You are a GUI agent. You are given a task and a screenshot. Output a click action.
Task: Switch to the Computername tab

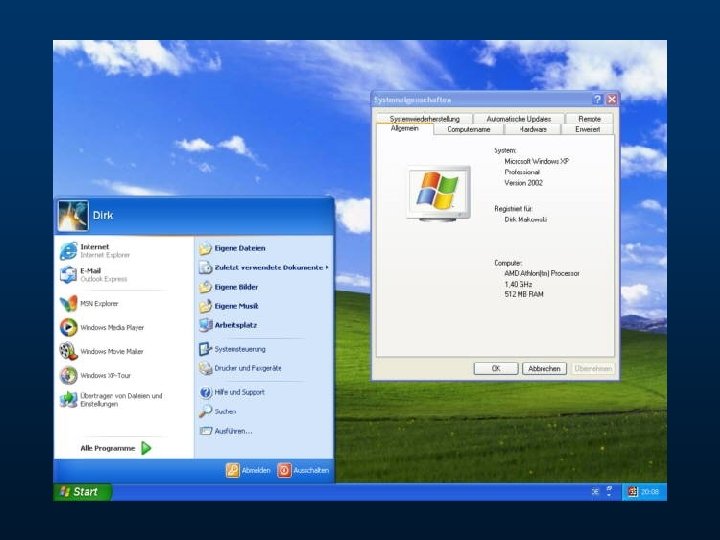coord(469,129)
